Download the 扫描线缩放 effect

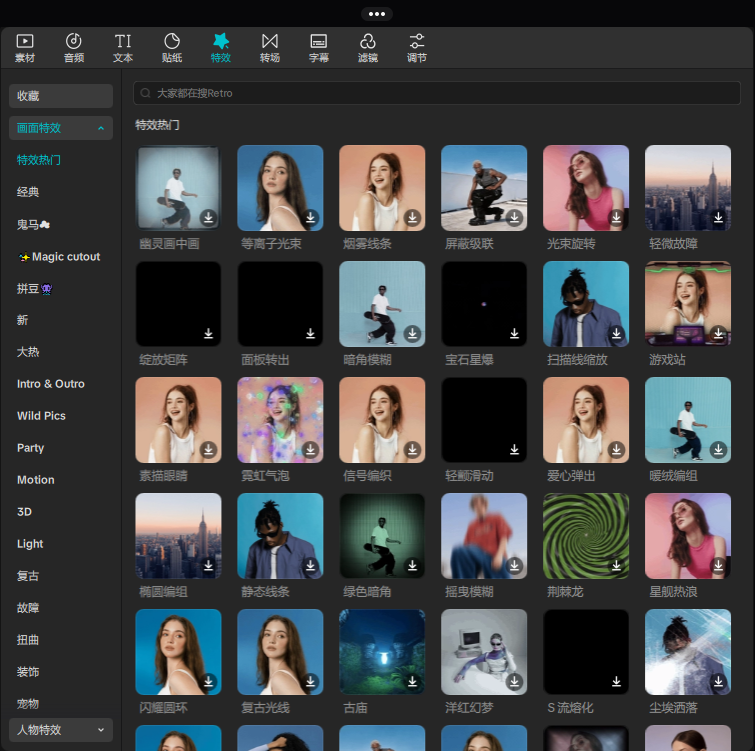pos(616,334)
